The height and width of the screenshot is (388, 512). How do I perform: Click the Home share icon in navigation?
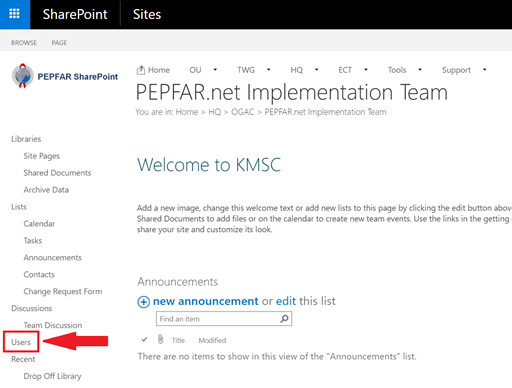[x=141, y=70]
